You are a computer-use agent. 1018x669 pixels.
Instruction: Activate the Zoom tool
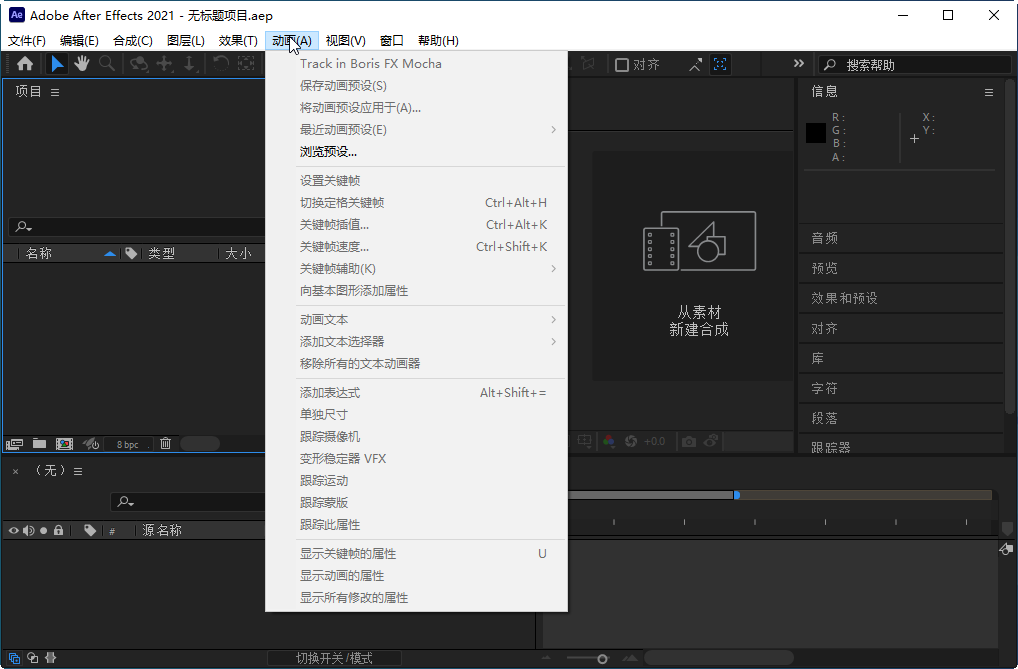tap(106, 64)
